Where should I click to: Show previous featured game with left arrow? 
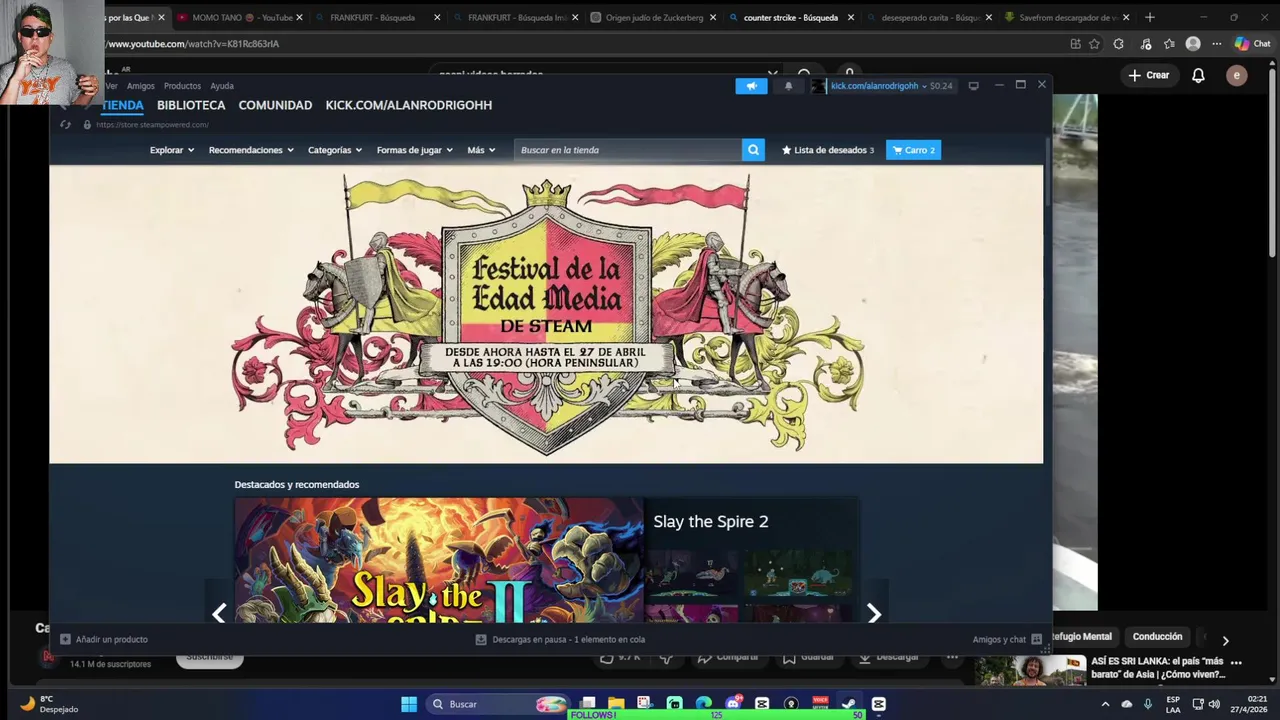(x=219, y=613)
